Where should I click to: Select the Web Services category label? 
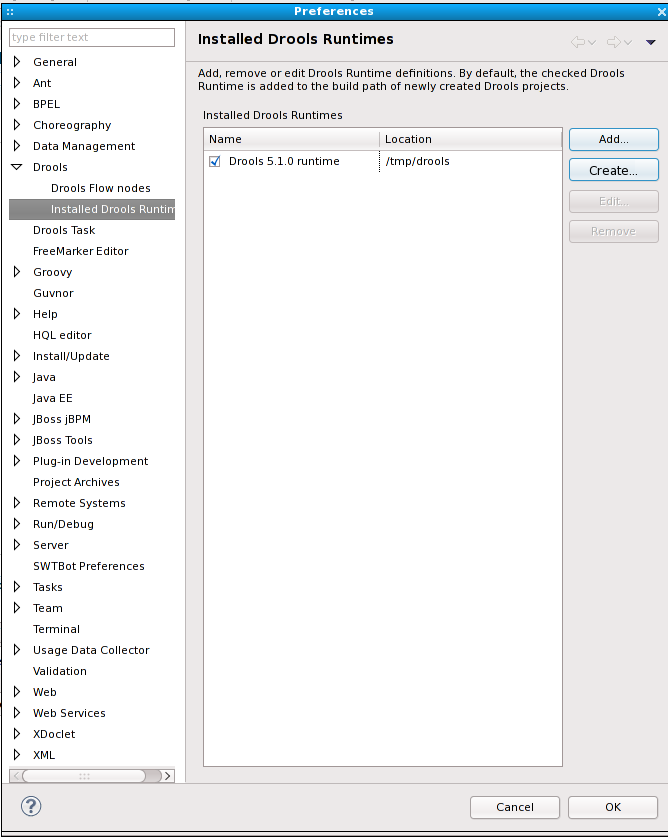[69, 713]
